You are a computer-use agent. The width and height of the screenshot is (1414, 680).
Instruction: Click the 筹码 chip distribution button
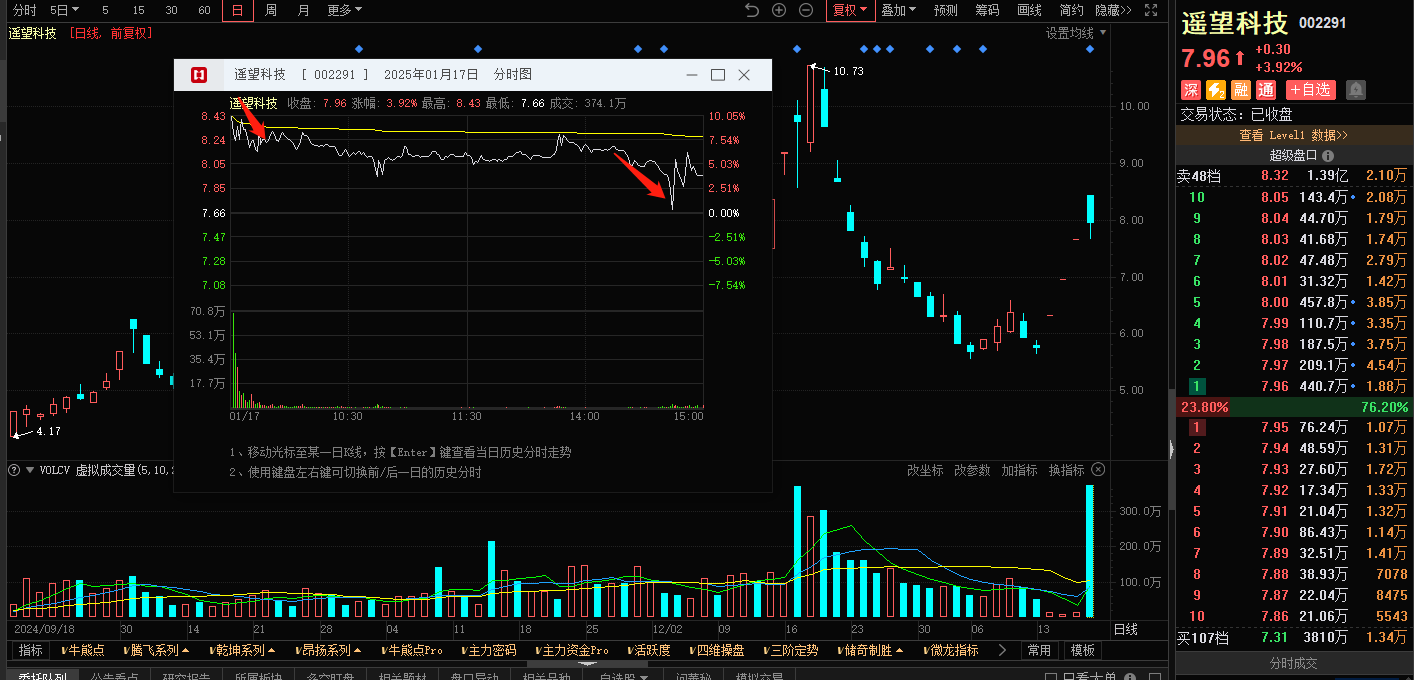tap(987, 10)
